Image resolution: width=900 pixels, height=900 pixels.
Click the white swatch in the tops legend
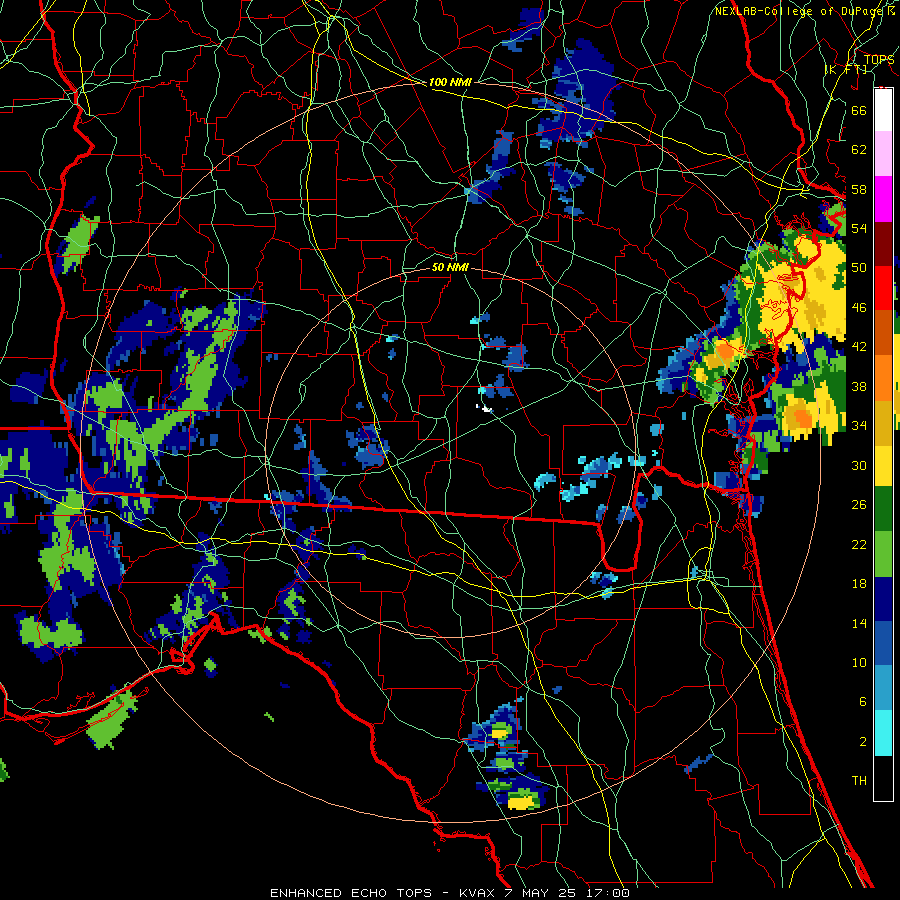pyautogui.click(x=883, y=110)
